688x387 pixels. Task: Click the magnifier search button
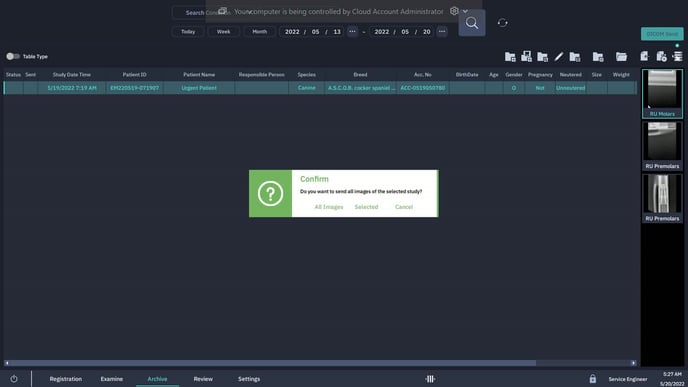click(472, 23)
